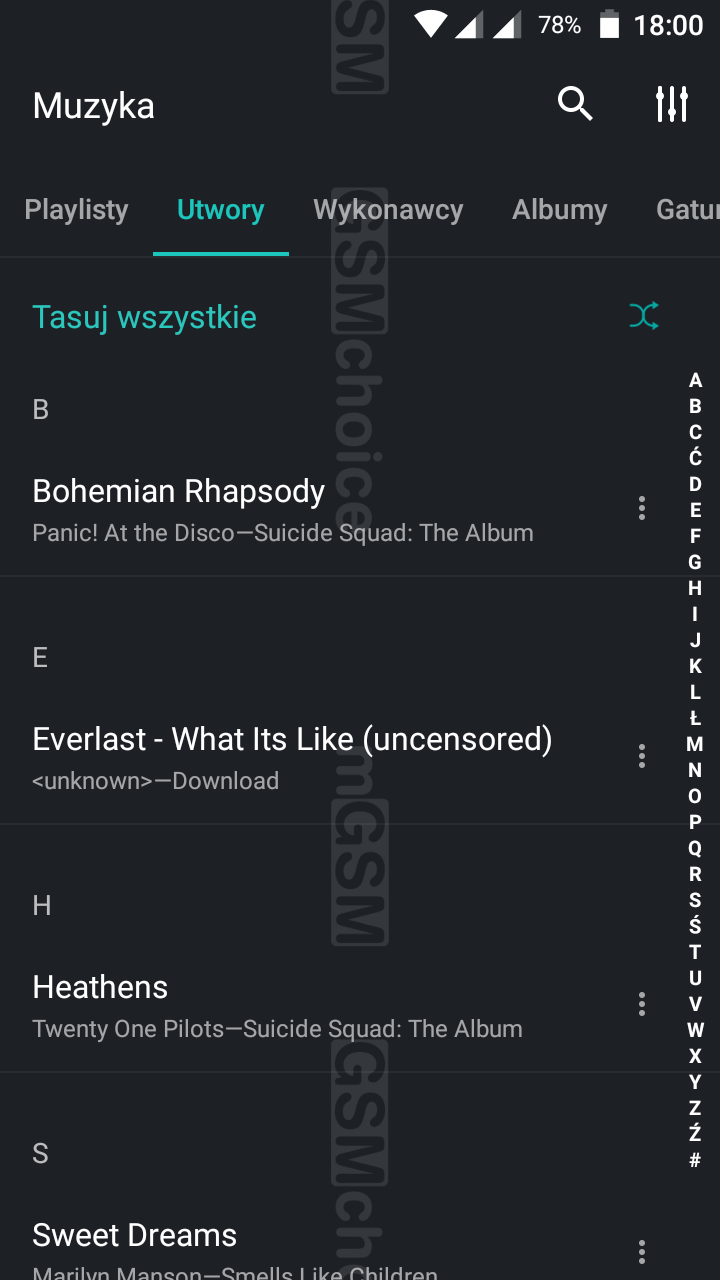
Task: Play the Heathens track
Action: [x=100, y=988]
